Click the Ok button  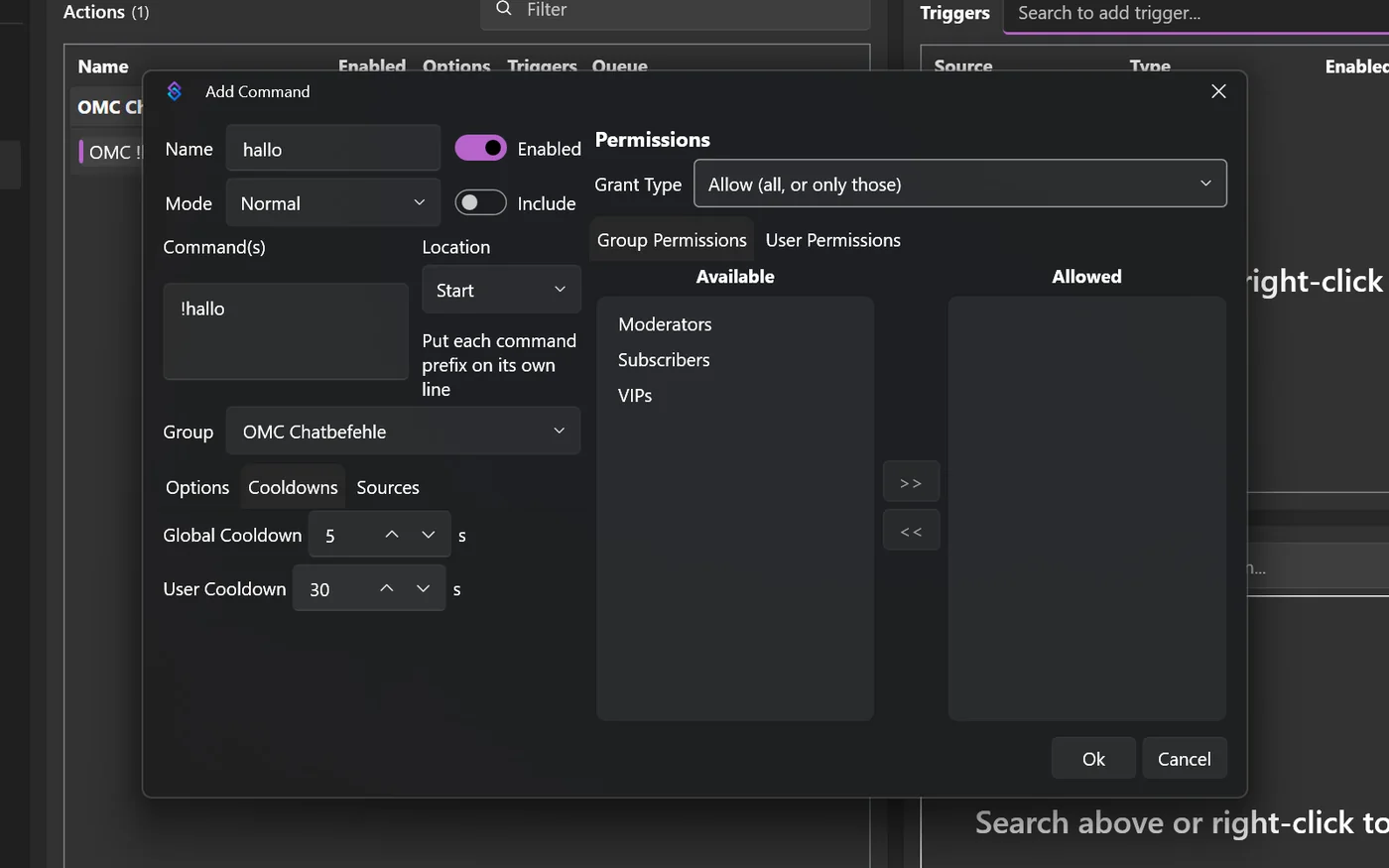[x=1093, y=759]
